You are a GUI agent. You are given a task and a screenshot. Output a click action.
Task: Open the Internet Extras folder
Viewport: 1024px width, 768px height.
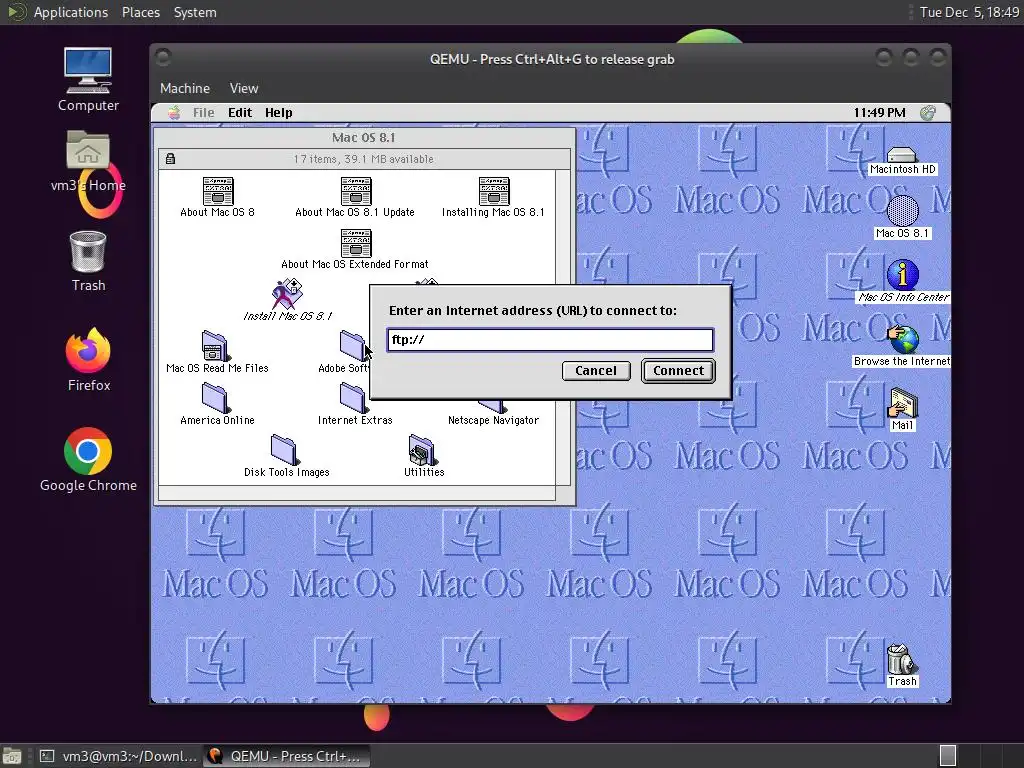(x=353, y=398)
